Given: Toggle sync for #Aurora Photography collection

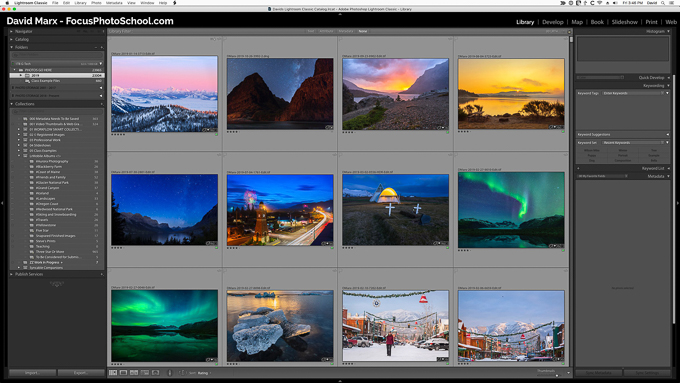Looking at the screenshot, I should tap(13, 161).
